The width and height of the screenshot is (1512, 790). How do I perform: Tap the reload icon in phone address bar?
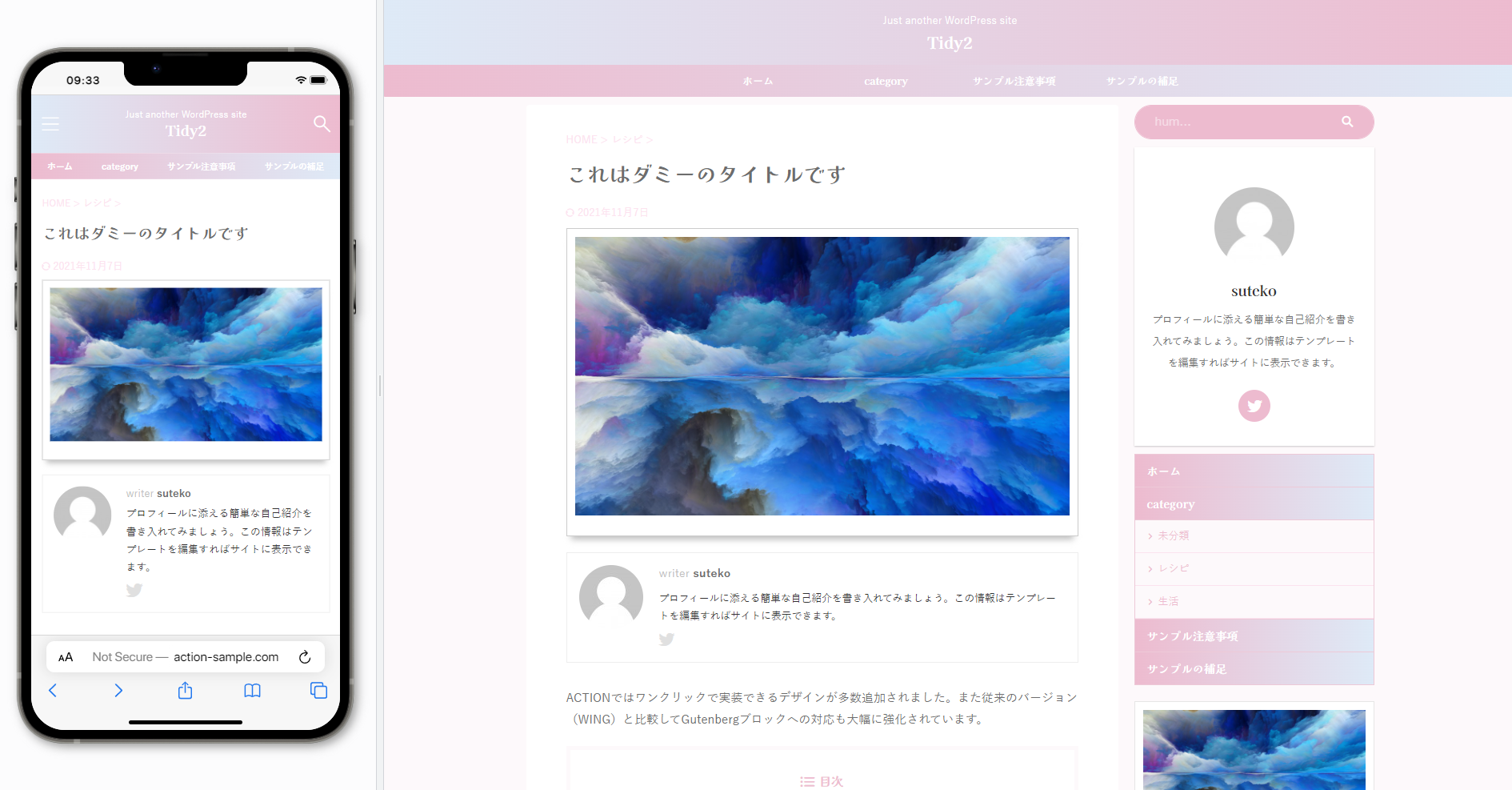(305, 657)
